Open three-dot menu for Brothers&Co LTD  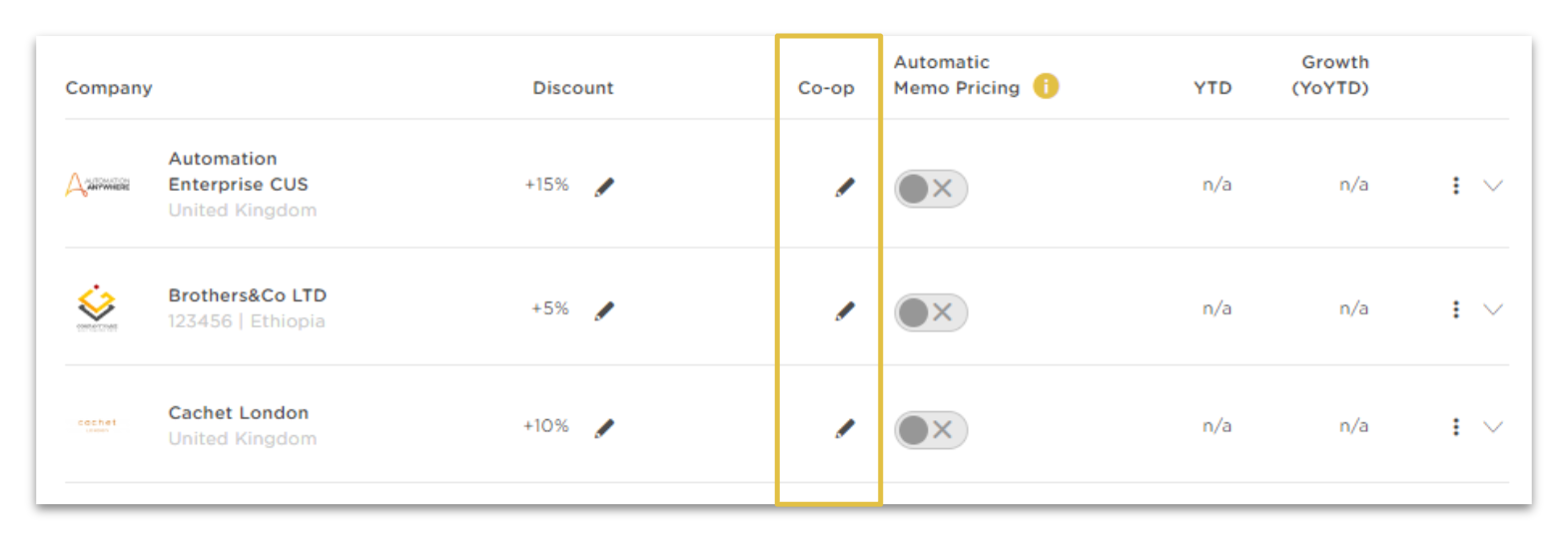click(1456, 309)
